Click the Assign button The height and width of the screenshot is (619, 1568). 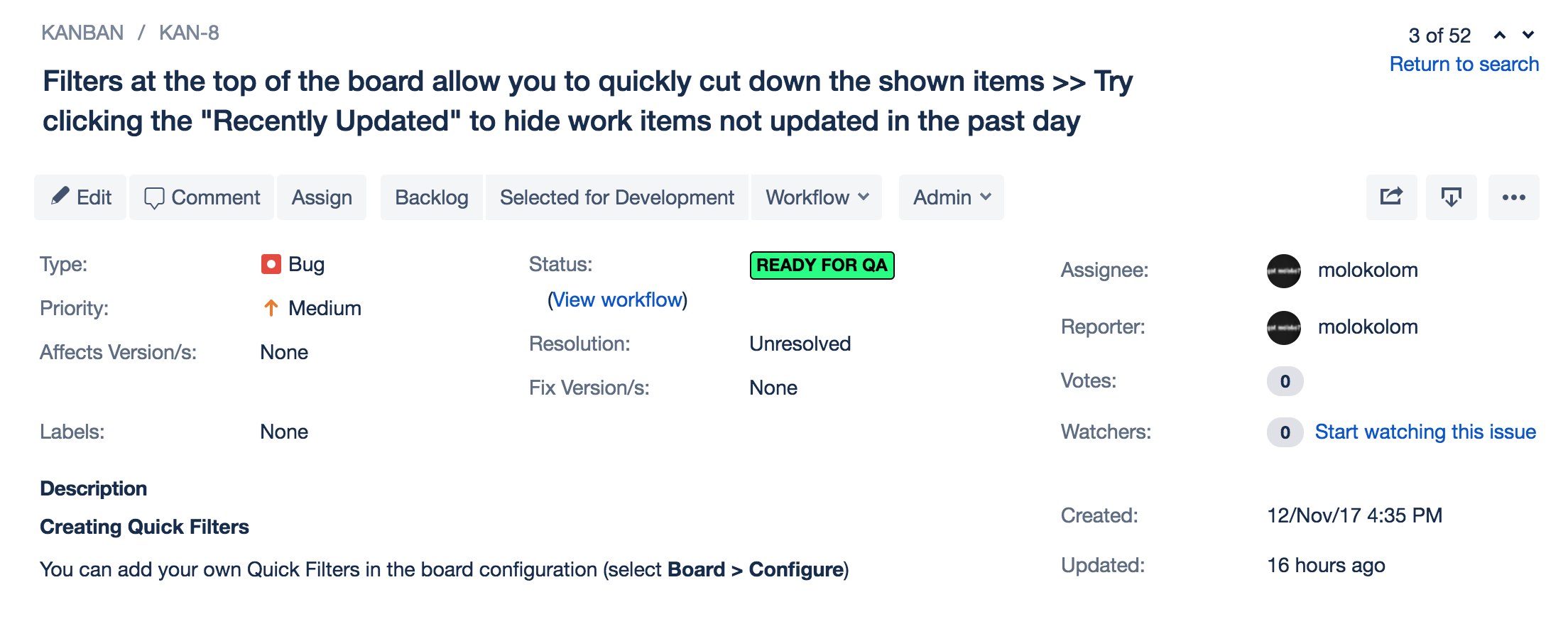pos(322,197)
